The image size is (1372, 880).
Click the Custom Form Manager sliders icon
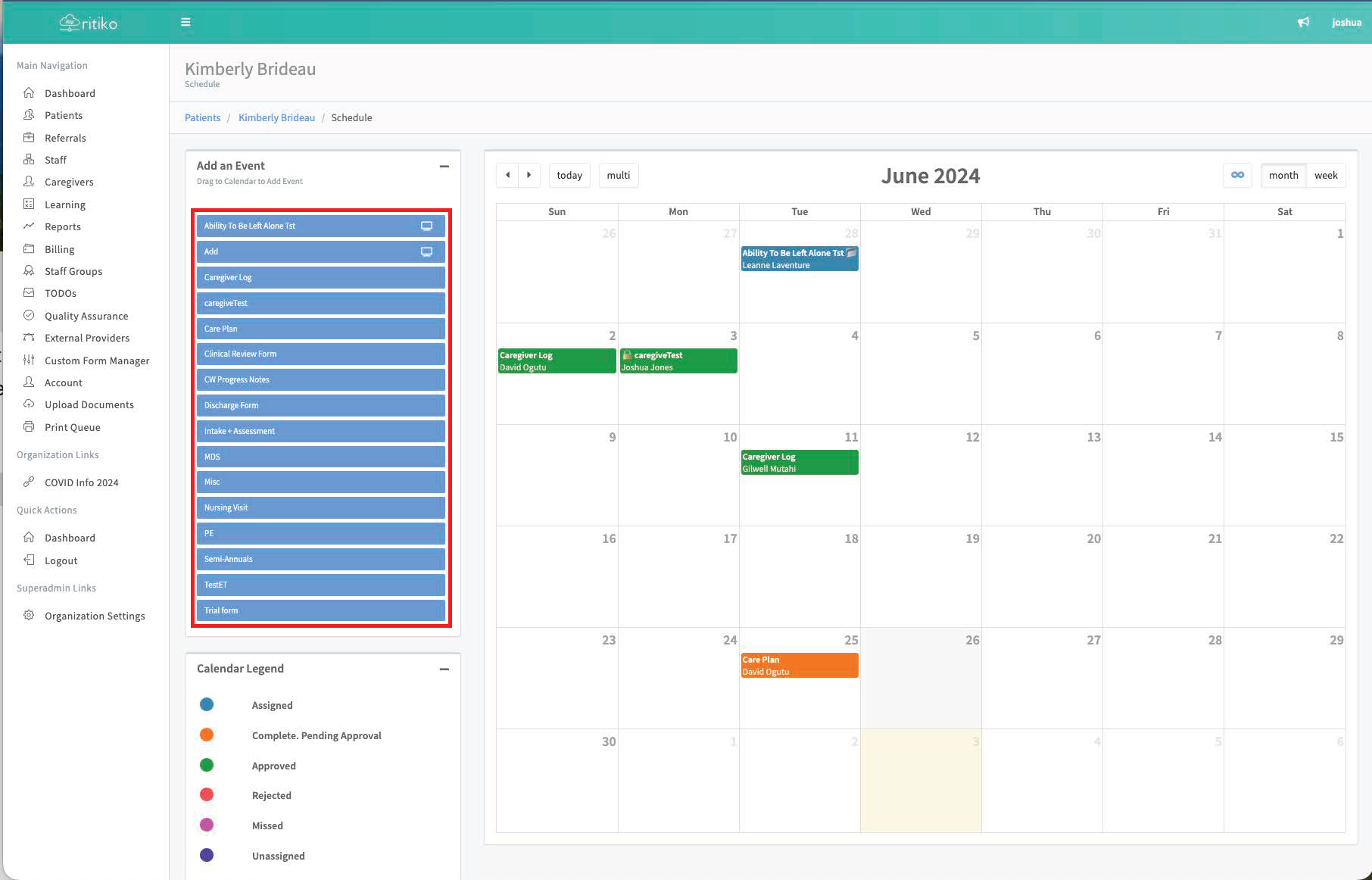29,360
